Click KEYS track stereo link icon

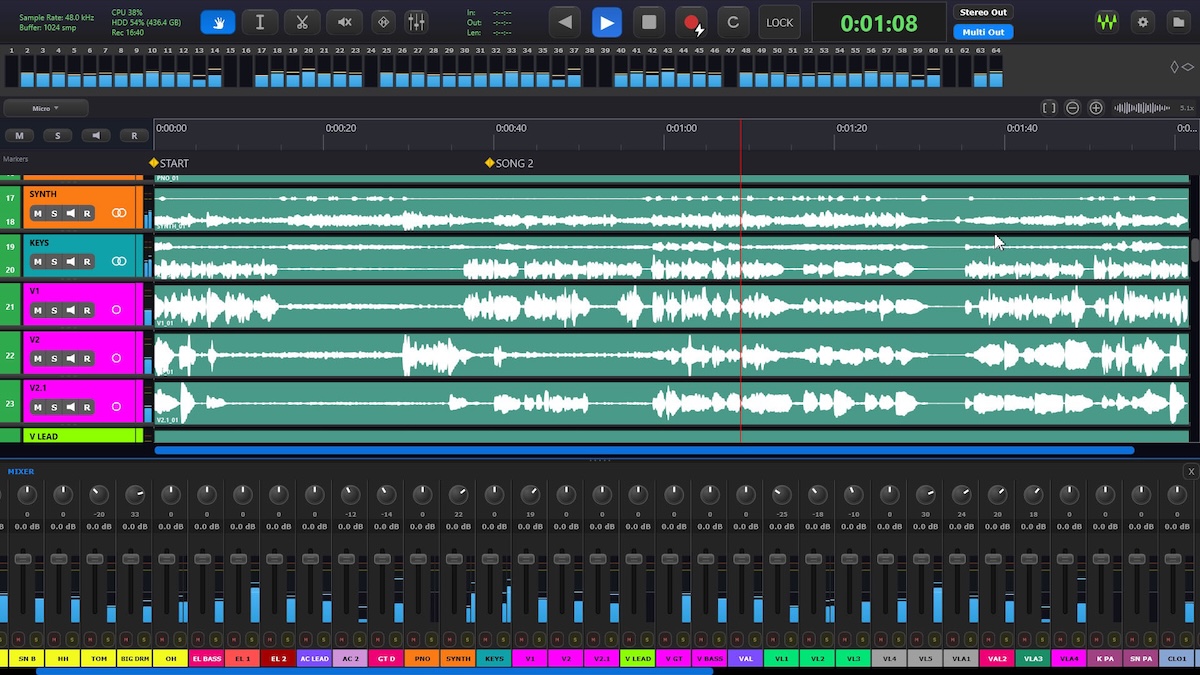point(119,262)
